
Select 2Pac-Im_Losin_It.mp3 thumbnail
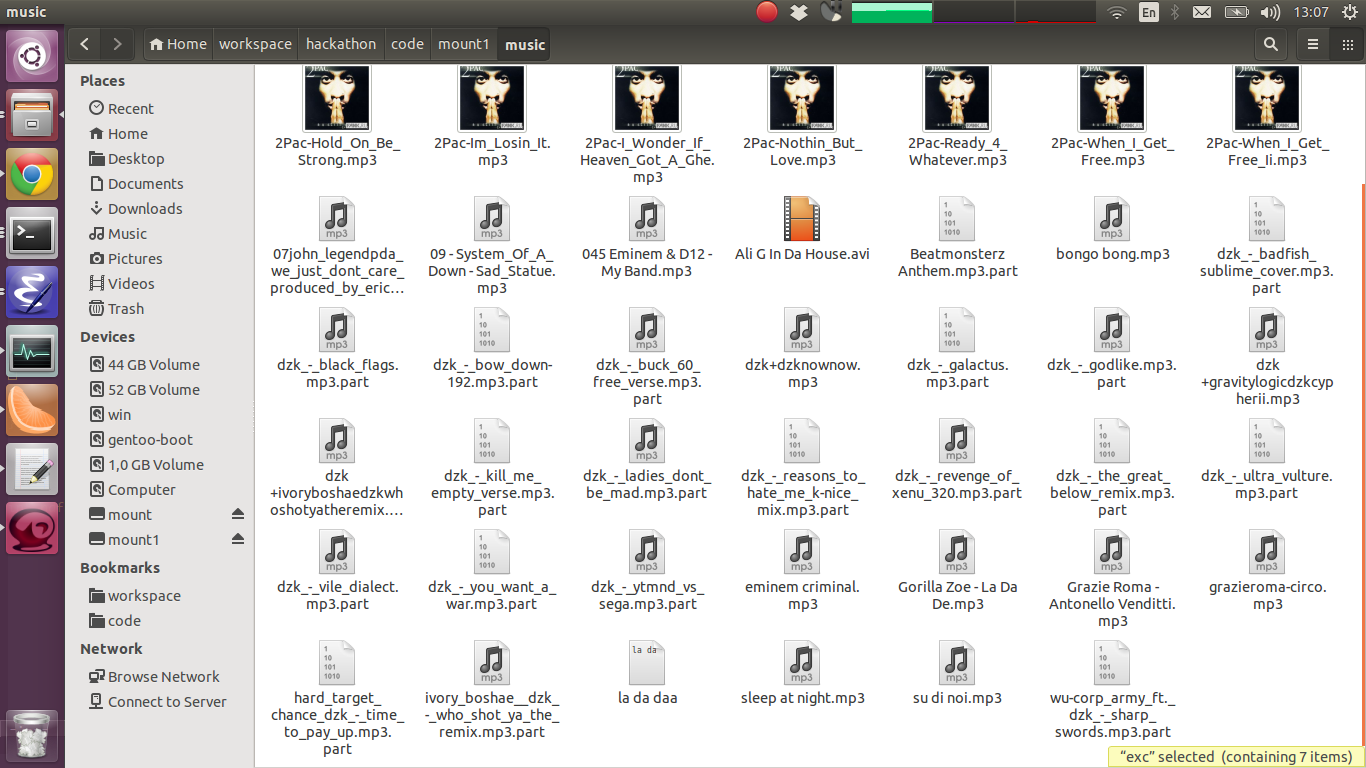pos(492,98)
